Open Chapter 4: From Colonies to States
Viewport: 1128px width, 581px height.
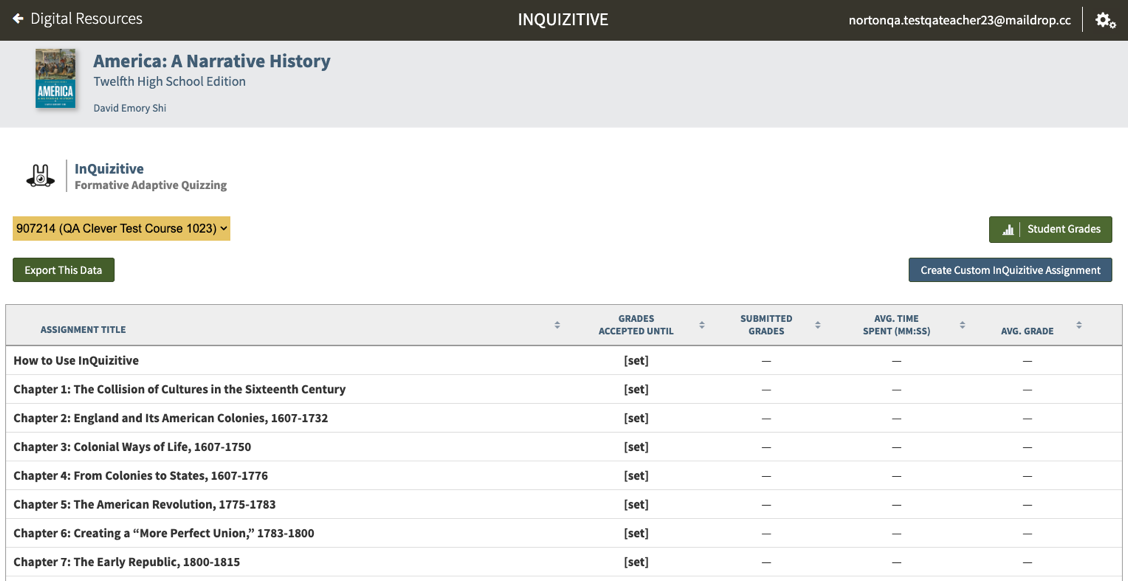pyautogui.click(x=141, y=475)
